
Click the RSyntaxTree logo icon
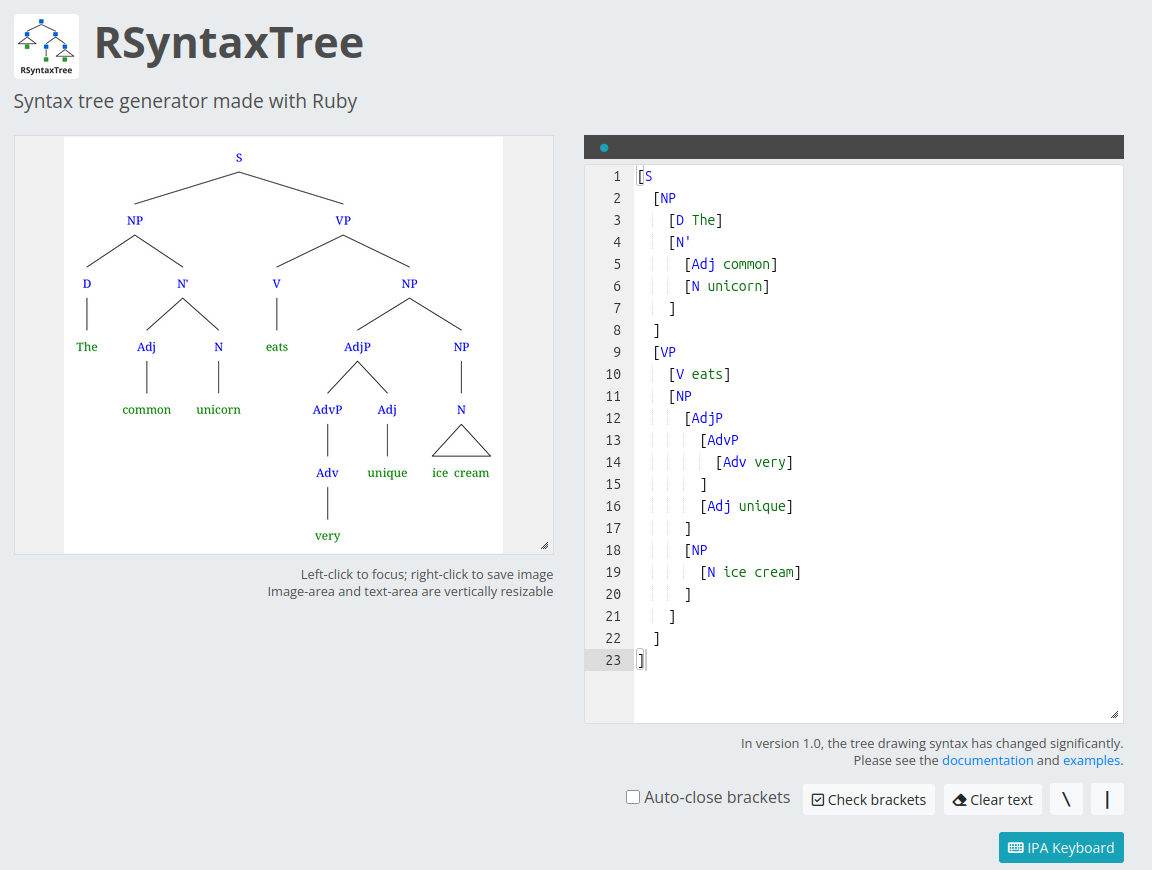[x=47, y=46]
